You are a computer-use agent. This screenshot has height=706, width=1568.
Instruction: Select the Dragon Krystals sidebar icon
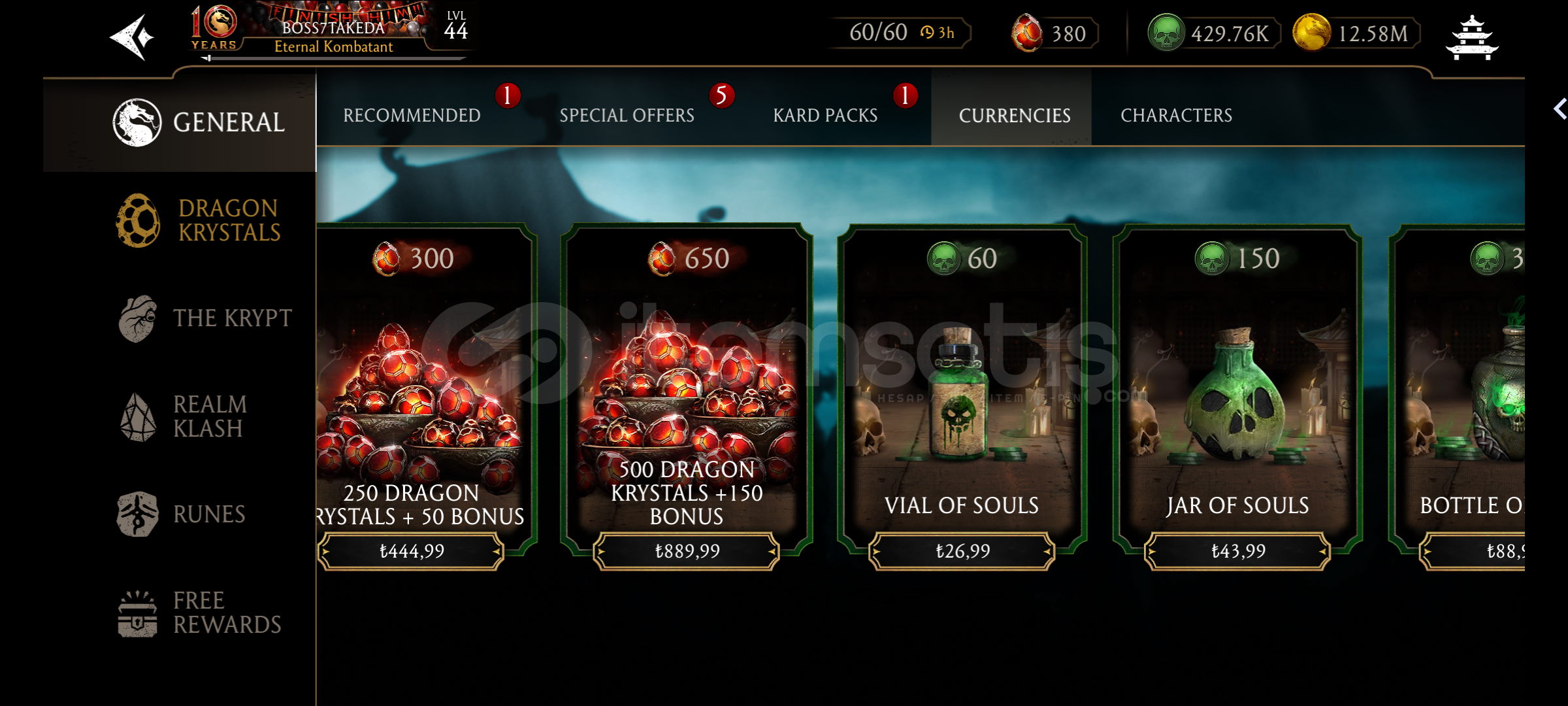click(138, 220)
